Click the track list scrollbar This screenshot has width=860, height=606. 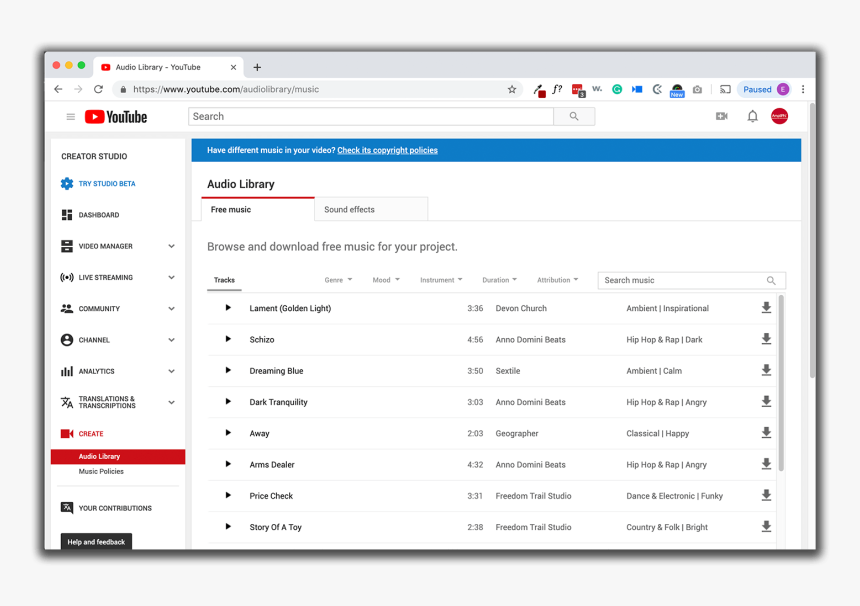point(781,383)
